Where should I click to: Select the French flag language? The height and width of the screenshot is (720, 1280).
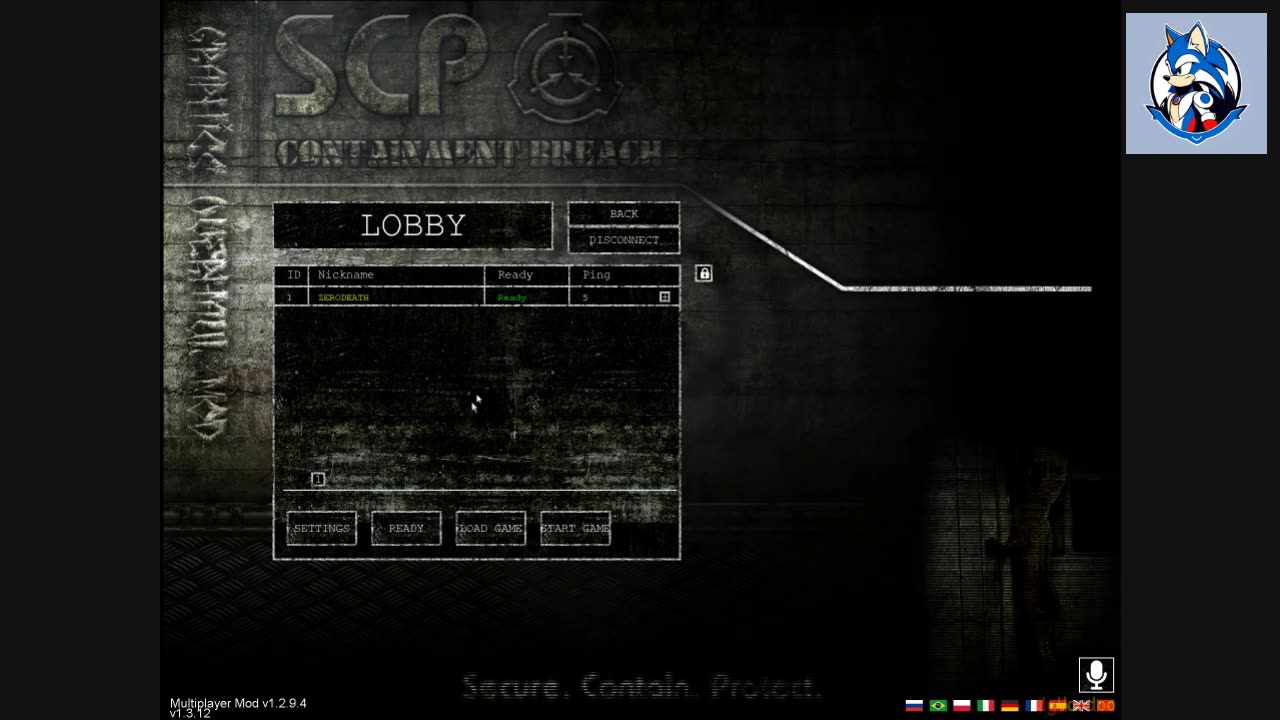click(1034, 705)
